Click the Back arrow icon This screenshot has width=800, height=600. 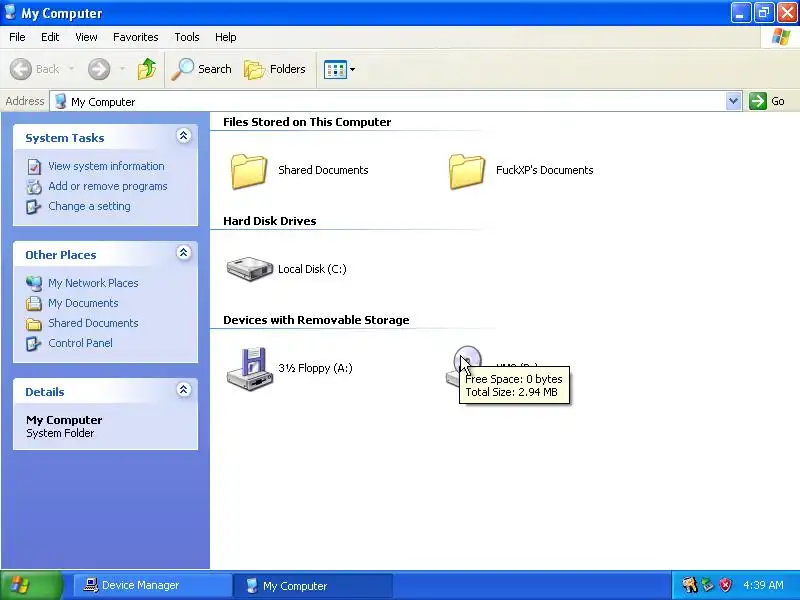(21, 69)
